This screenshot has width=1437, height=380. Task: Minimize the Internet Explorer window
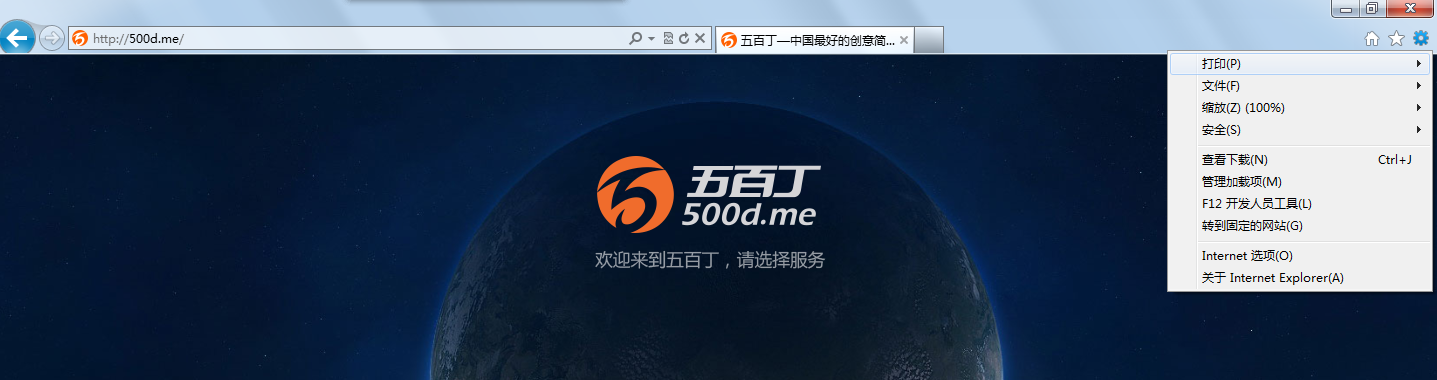[x=1346, y=8]
